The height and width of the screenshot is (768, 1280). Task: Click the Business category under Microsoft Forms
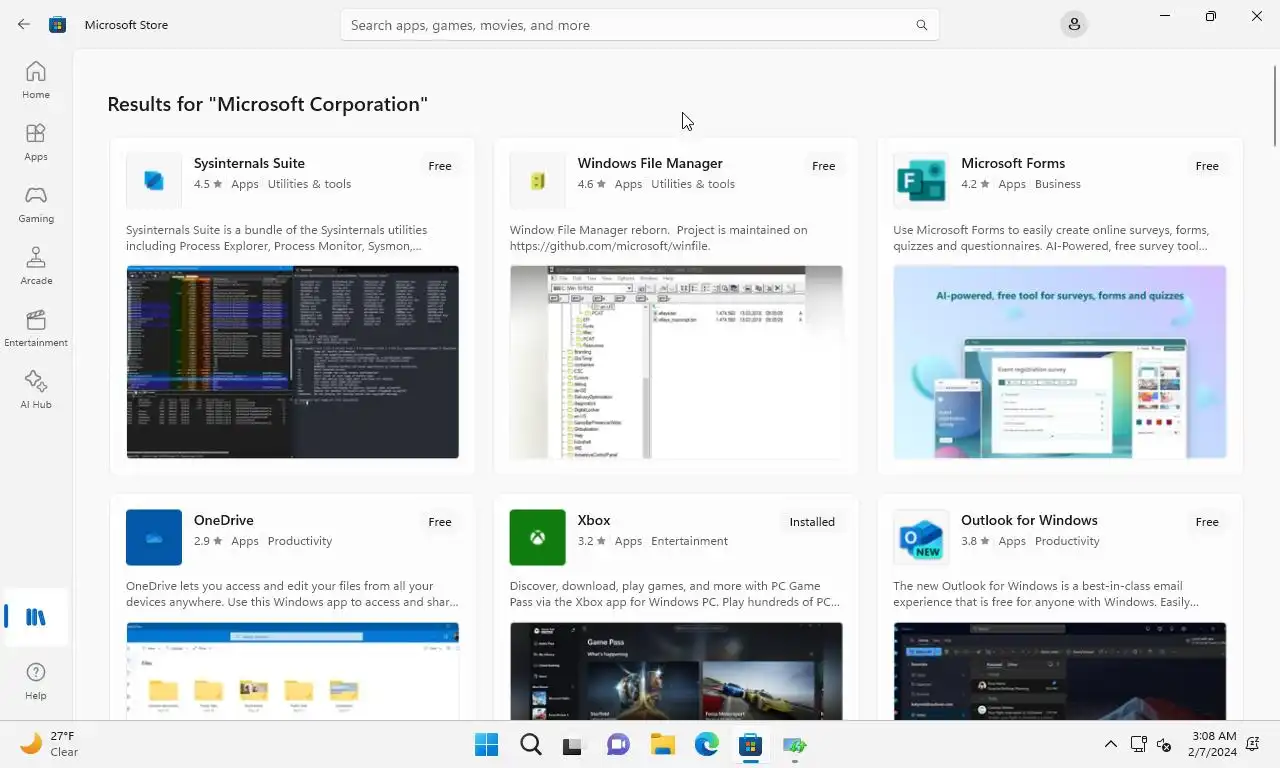1058,184
